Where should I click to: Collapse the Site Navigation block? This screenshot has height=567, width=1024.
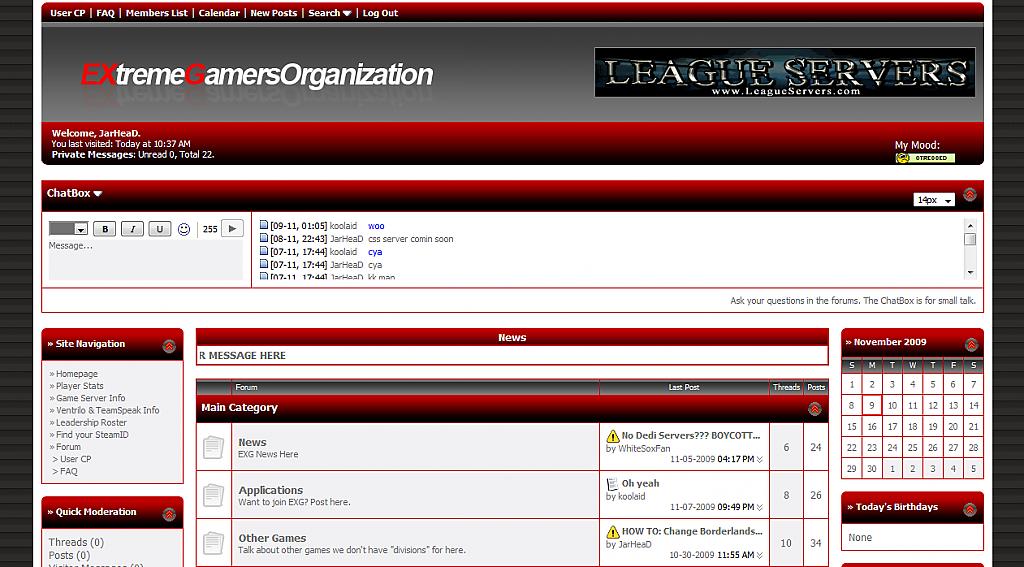pos(169,345)
